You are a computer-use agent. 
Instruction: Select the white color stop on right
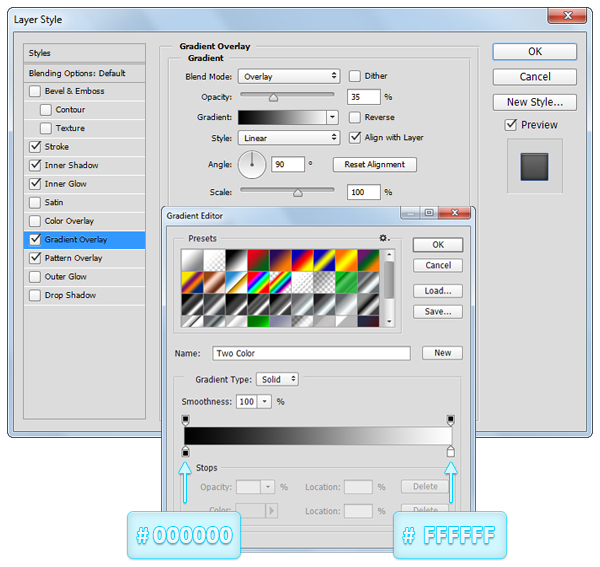[x=450, y=453]
